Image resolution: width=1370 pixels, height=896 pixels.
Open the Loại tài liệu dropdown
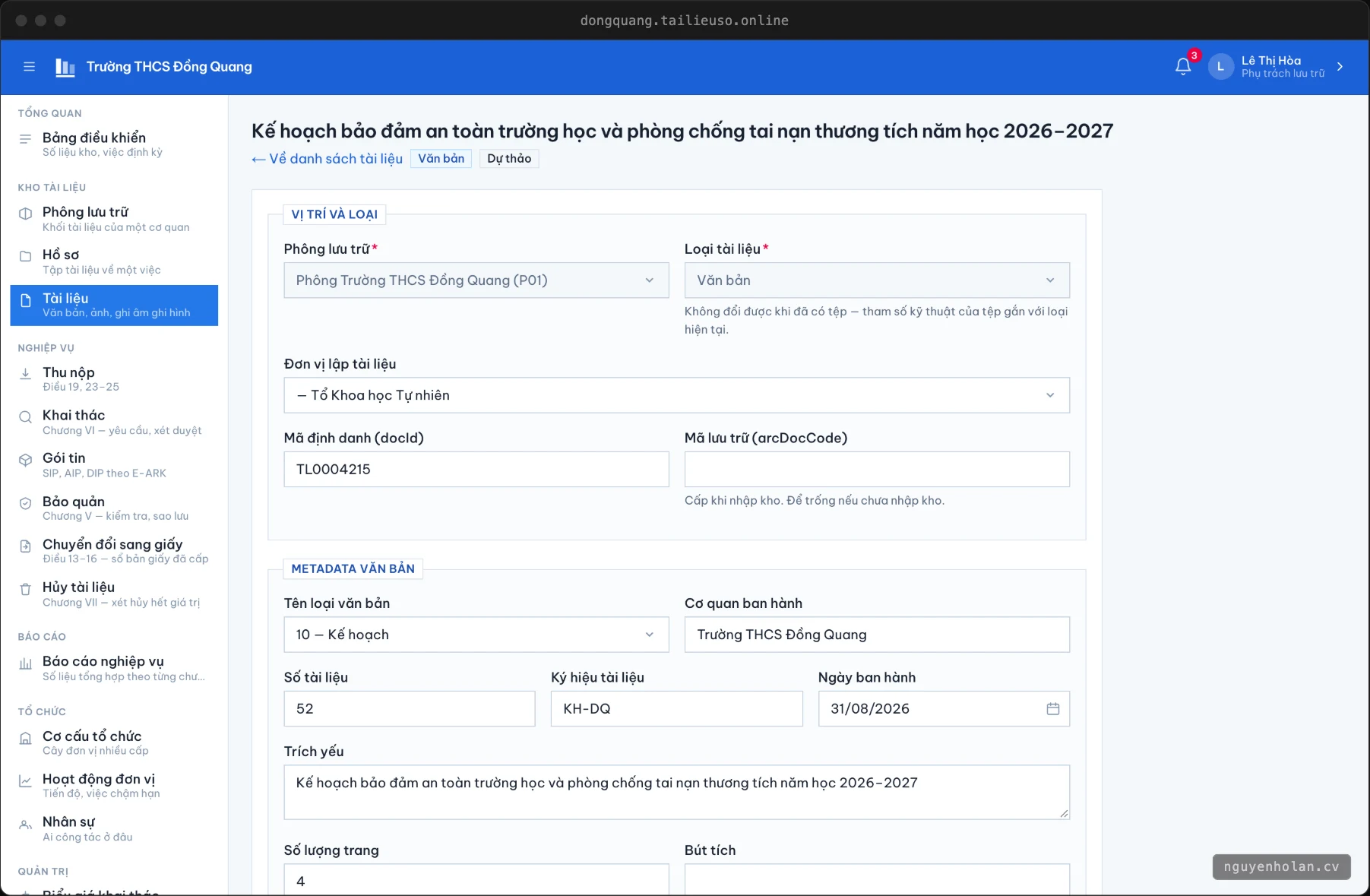click(877, 280)
